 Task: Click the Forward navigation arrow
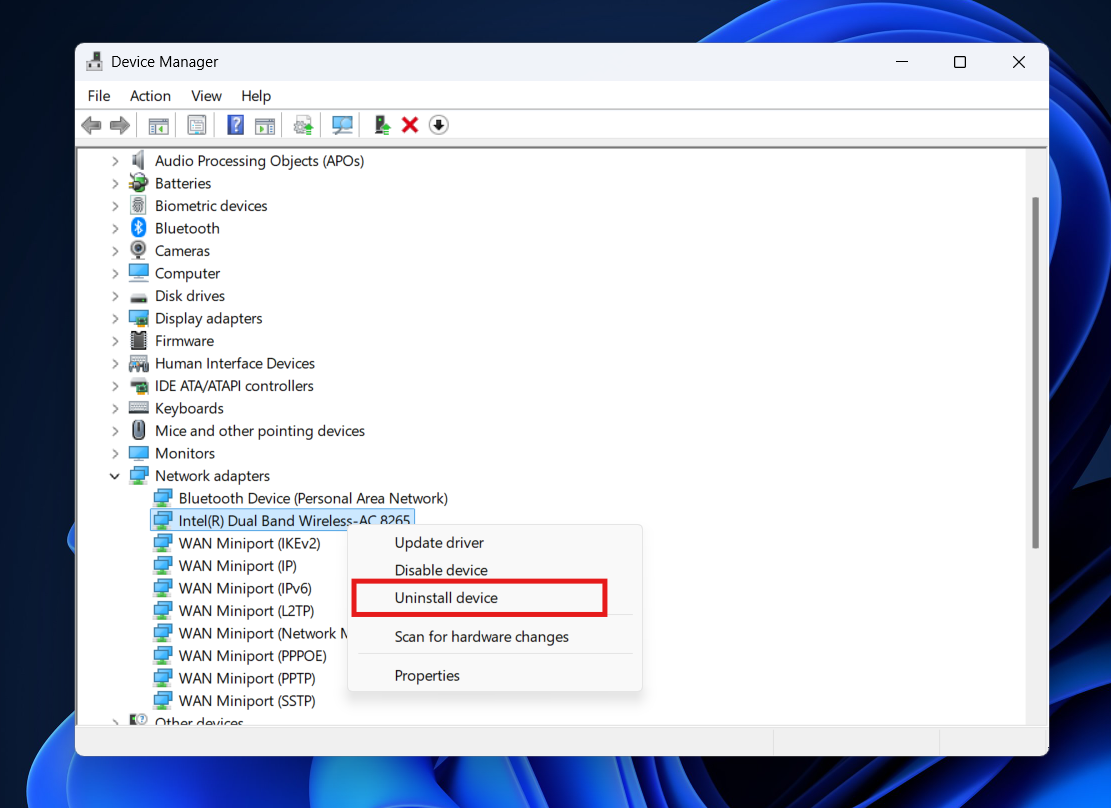119,124
